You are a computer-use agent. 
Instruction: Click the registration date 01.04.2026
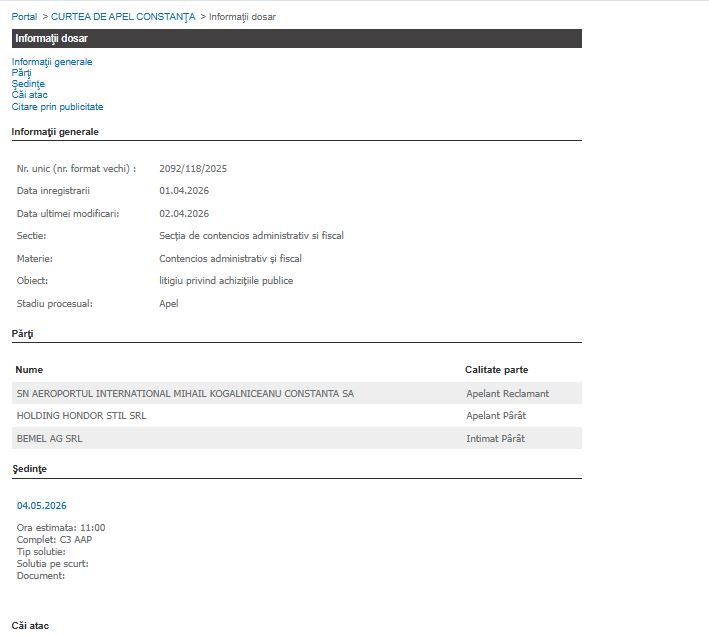pyautogui.click(x=184, y=191)
